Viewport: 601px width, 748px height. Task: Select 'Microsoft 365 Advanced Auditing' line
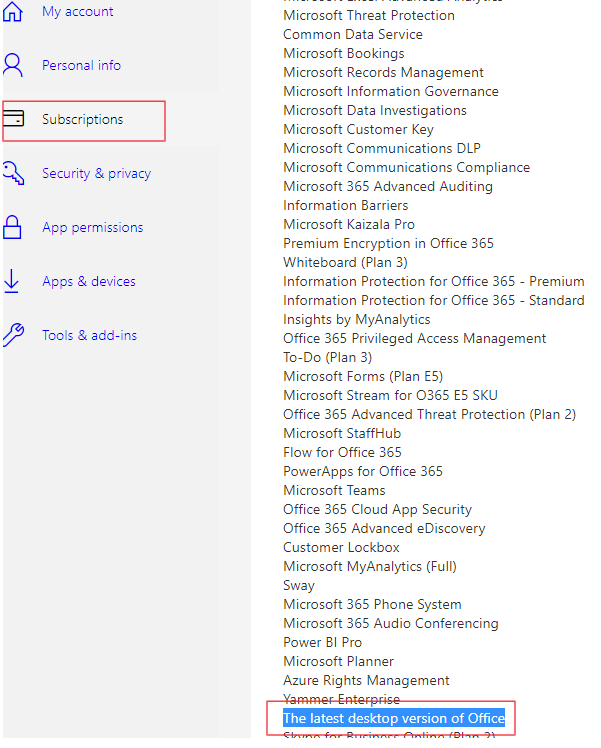[x=388, y=187]
